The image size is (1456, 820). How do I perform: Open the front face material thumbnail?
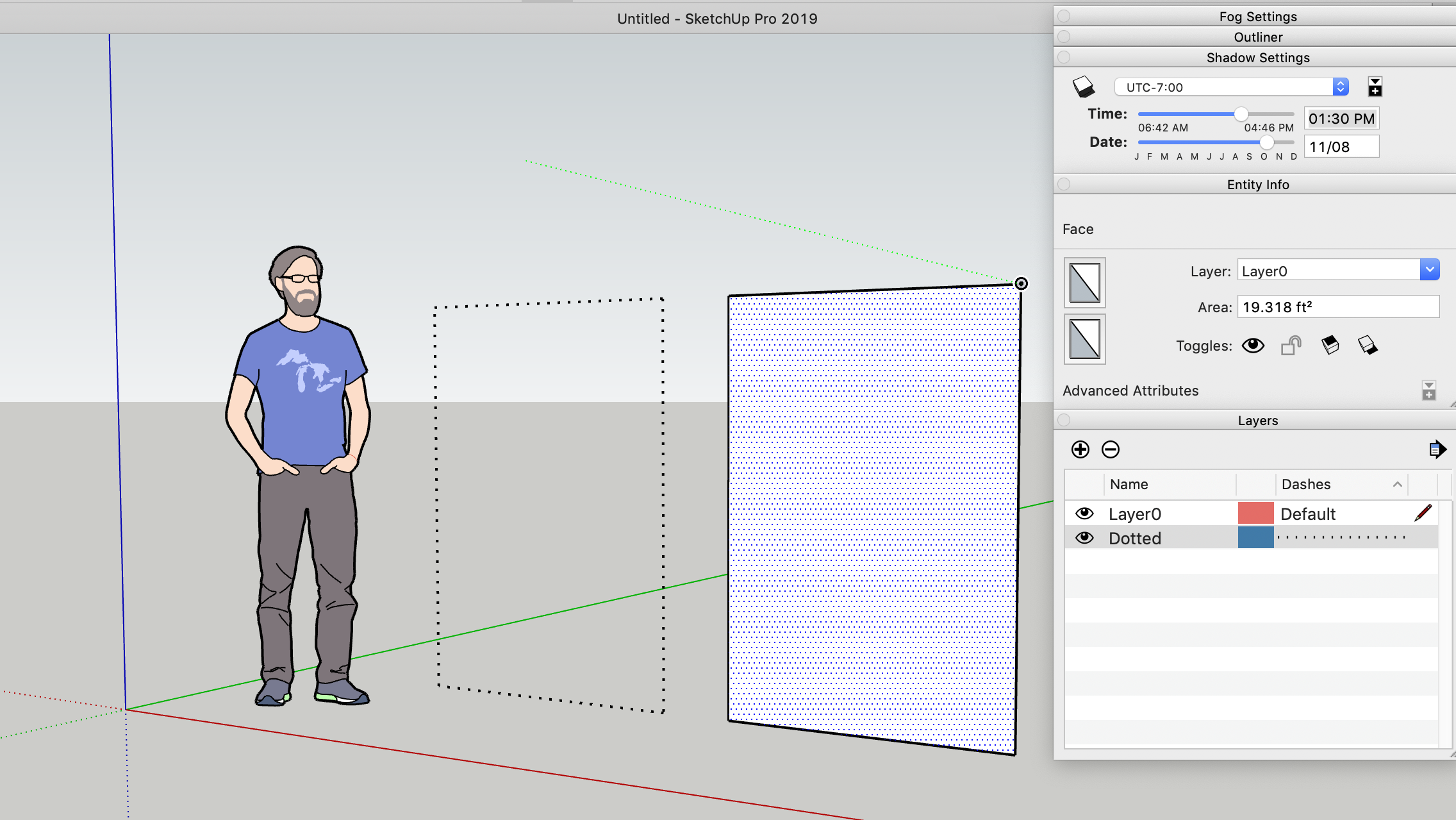click(x=1084, y=283)
